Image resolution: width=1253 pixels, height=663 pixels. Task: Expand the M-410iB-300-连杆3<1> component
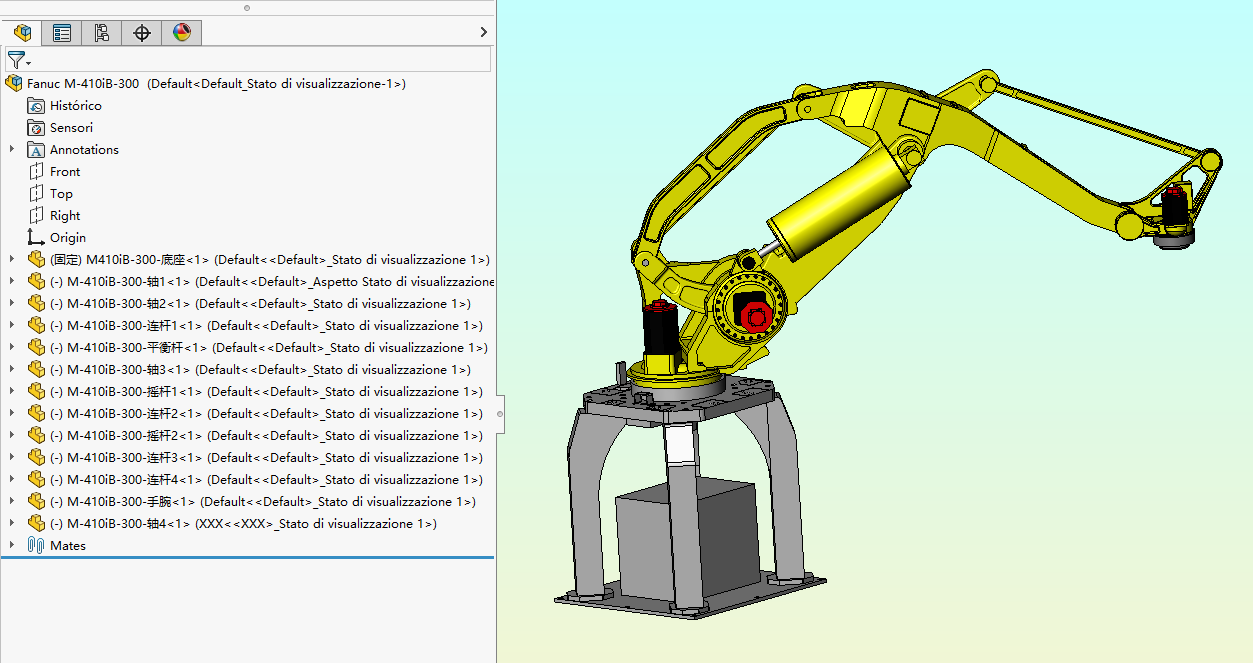point(12,457)
